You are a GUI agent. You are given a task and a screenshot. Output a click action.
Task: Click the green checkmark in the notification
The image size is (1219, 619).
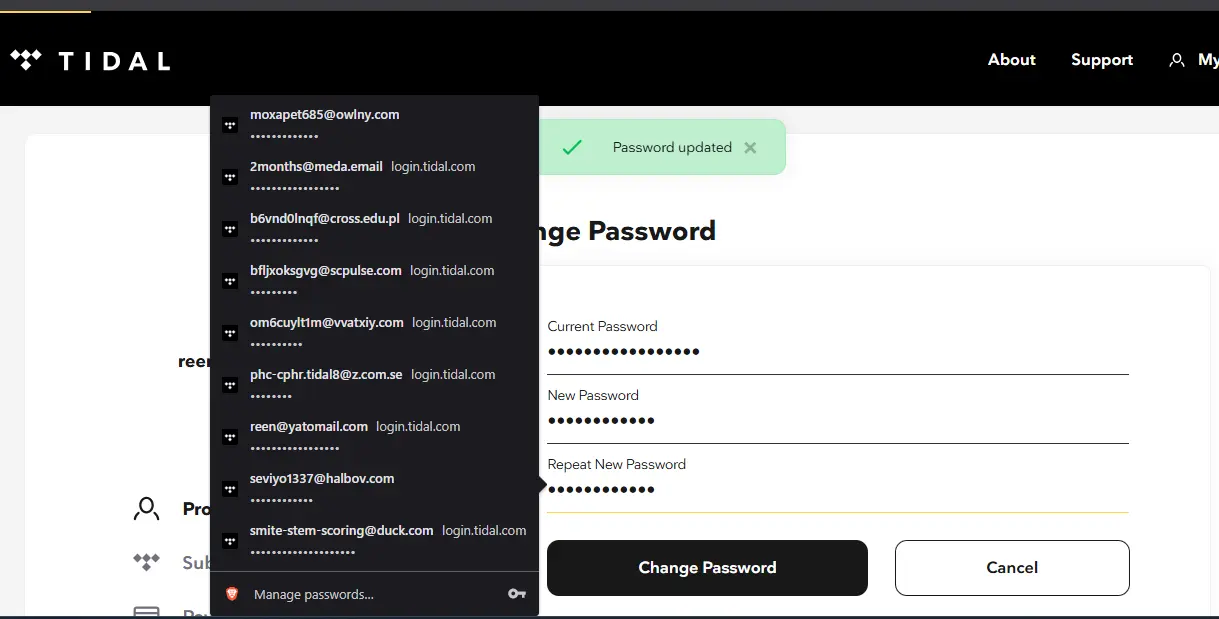coord(572,147)
